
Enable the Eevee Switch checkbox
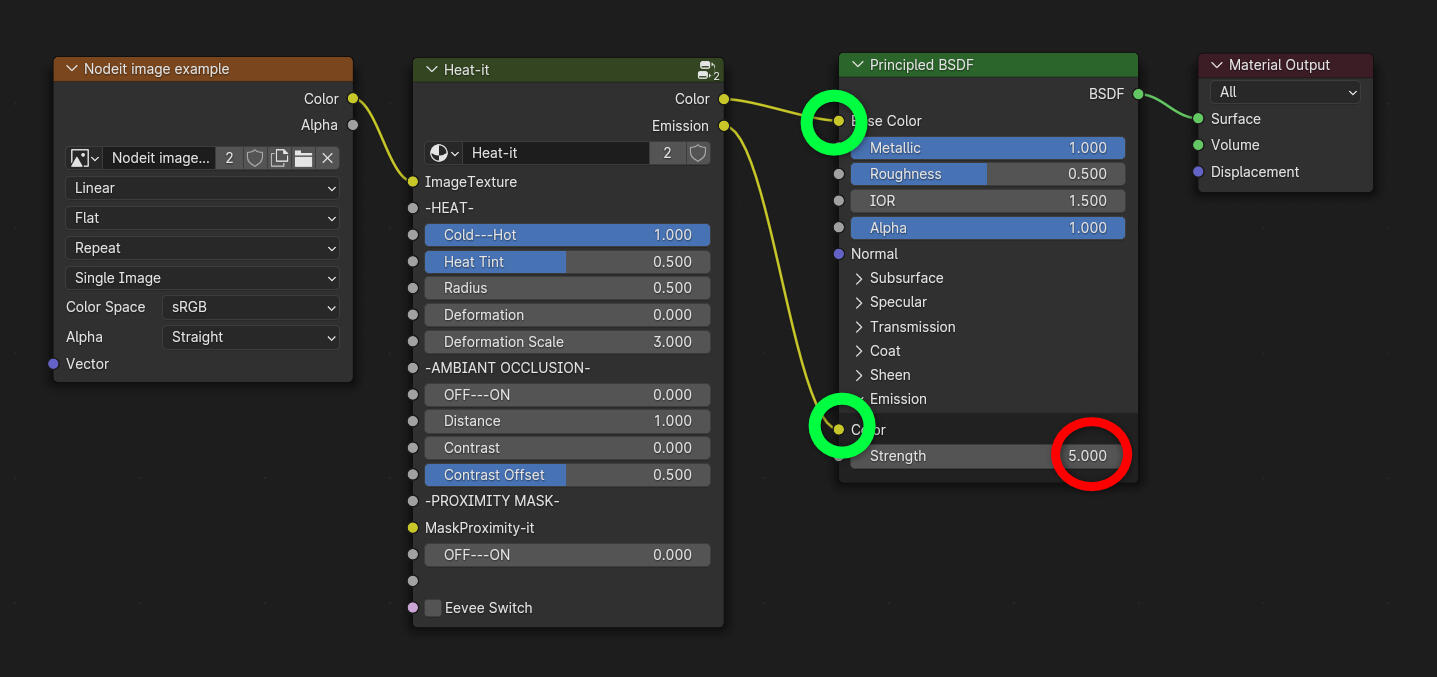tap(433, 608)
